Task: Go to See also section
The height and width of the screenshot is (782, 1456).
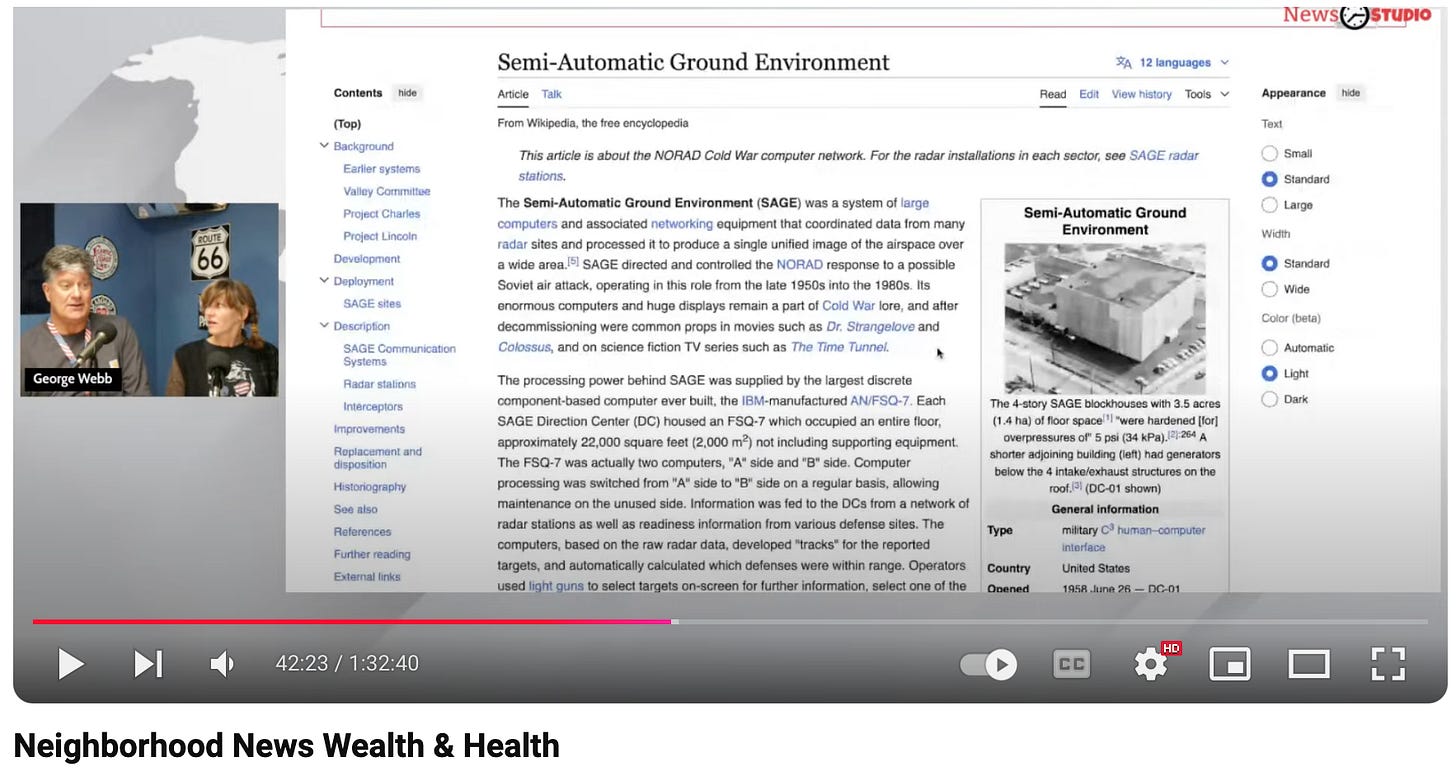Action: coord(355,509)
